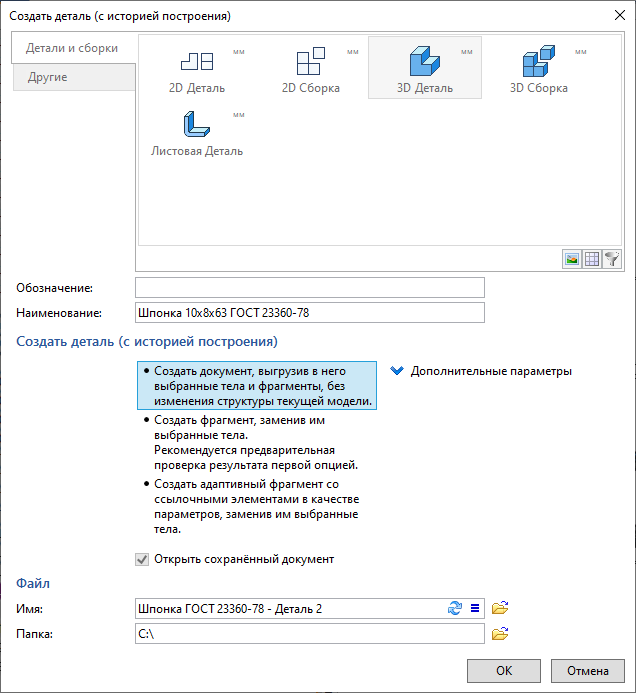Screen dimensions: 636x693
Task: Click the refresh icon in Имя field
Action: click(x=455, y=608)
